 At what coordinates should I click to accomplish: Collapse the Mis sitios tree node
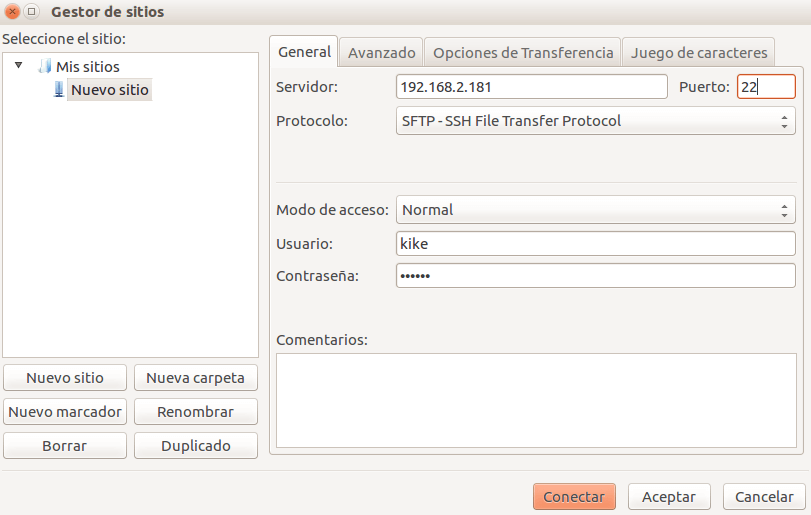tap(19, 66)
